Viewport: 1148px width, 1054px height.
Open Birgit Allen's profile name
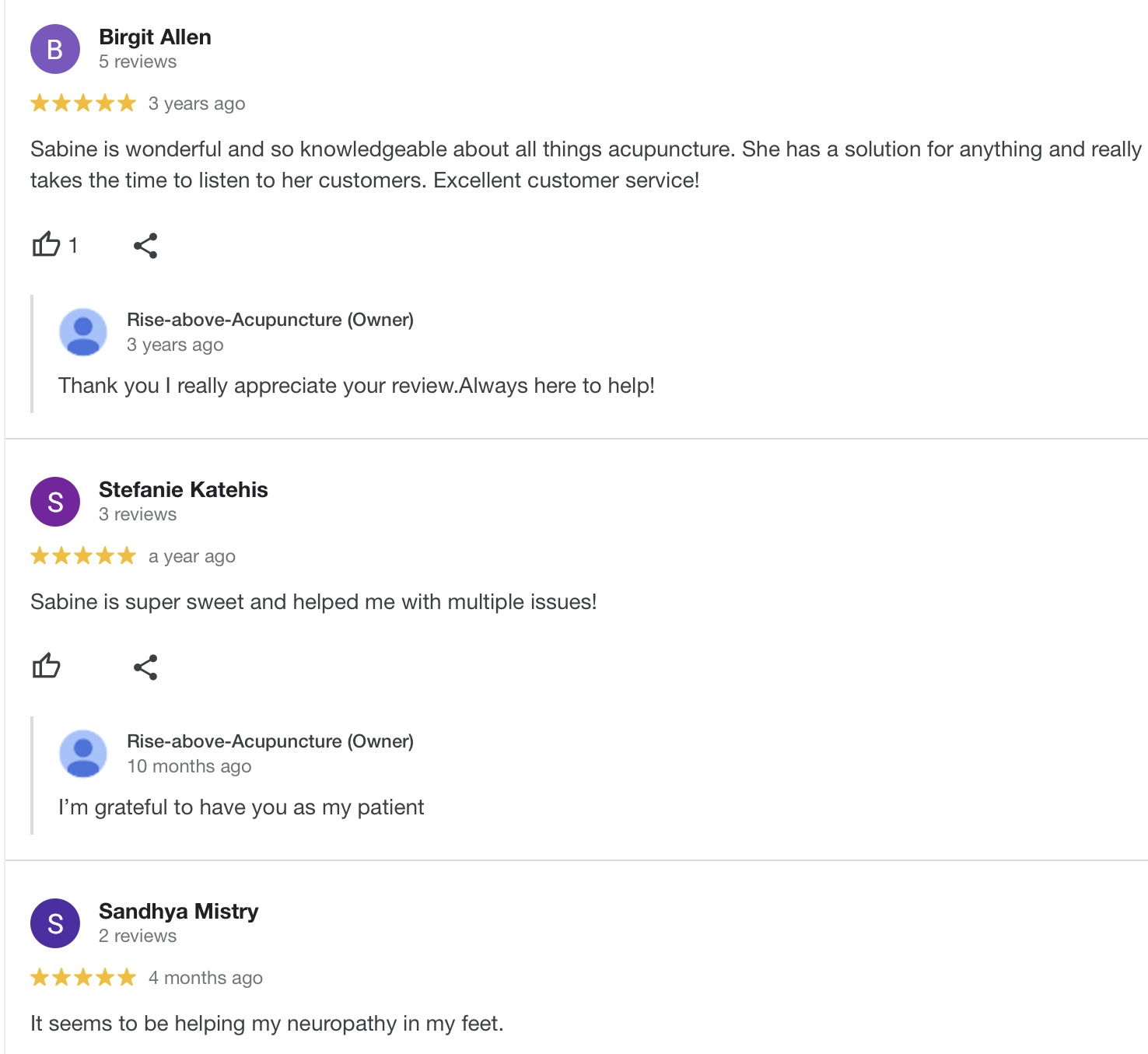pyautogui.click(x=155, y=37)
